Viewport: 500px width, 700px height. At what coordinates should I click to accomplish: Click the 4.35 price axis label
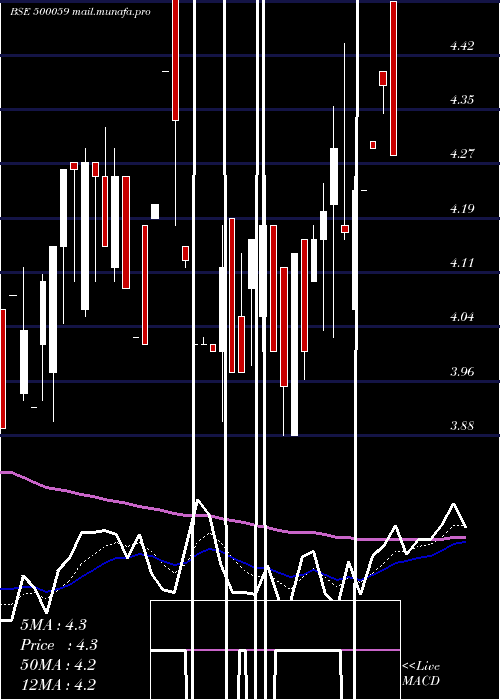pyautogui.click(x=462, y=100)
